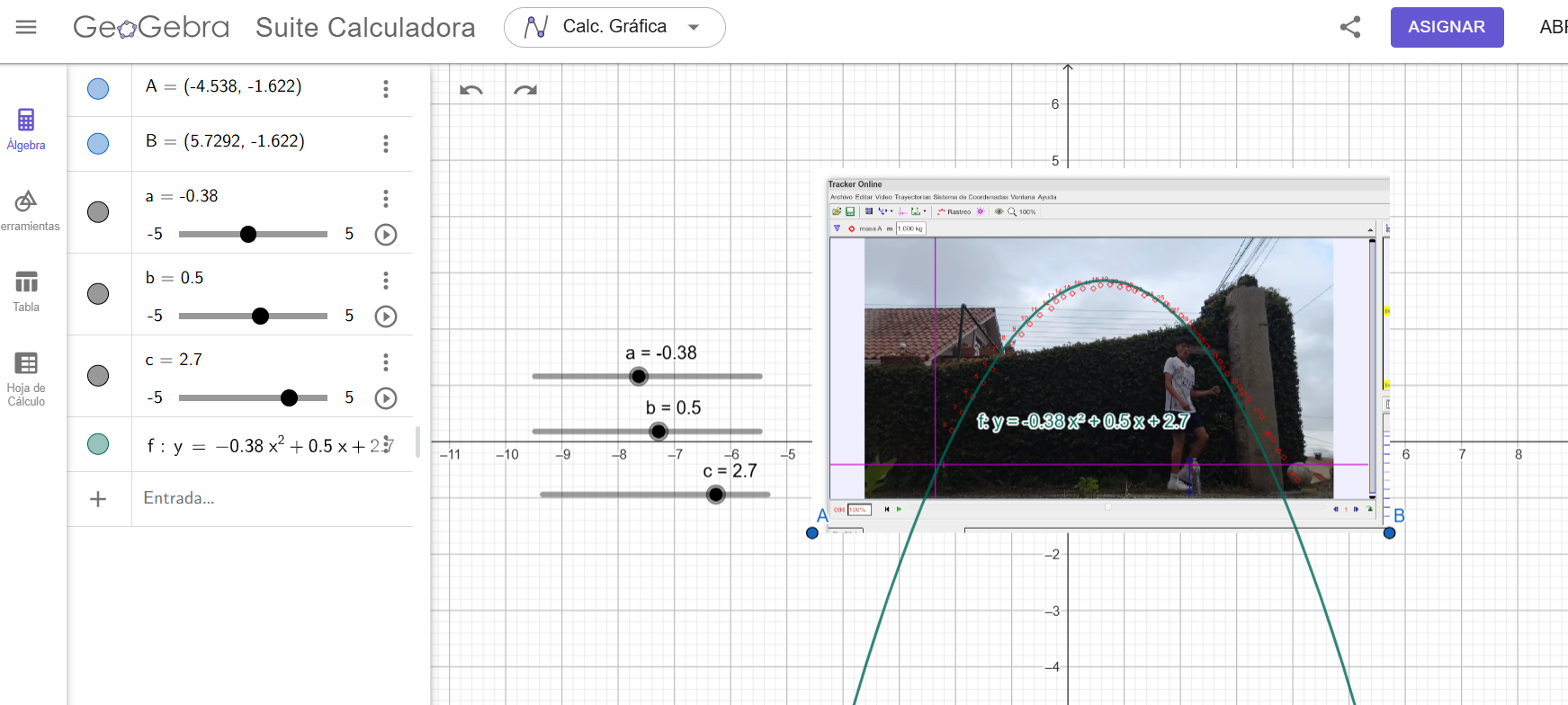Toggle visibility of function f
The height and width of the screenshot is (705, 1568).
pos(98,444)
